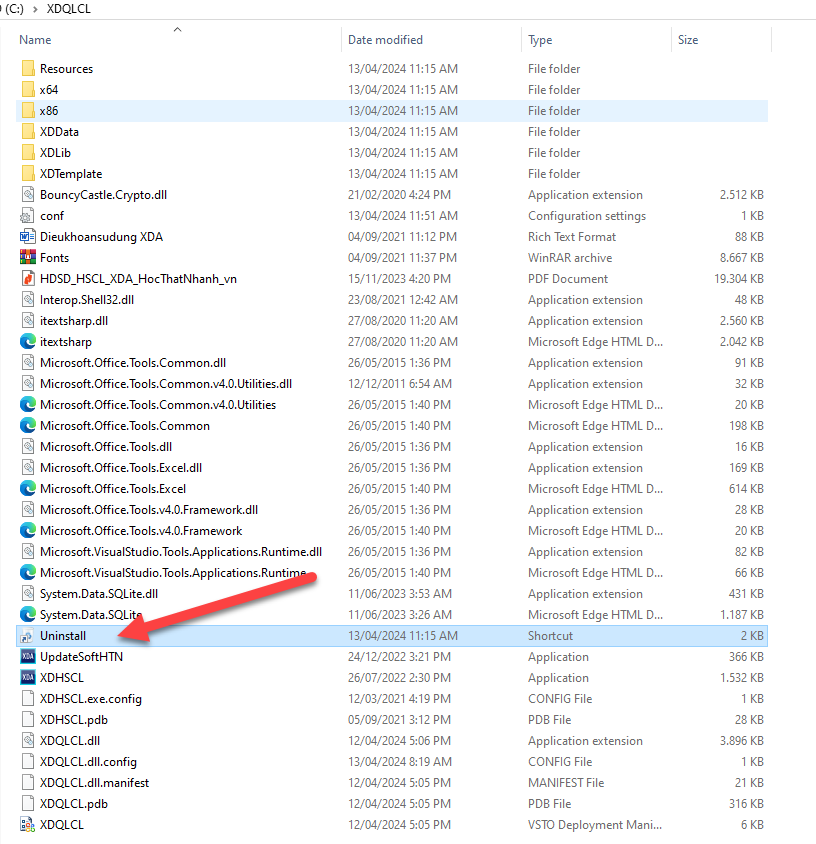Sort files by the Name column
This screenshot has width=816, height=844.
coord(35,40)
